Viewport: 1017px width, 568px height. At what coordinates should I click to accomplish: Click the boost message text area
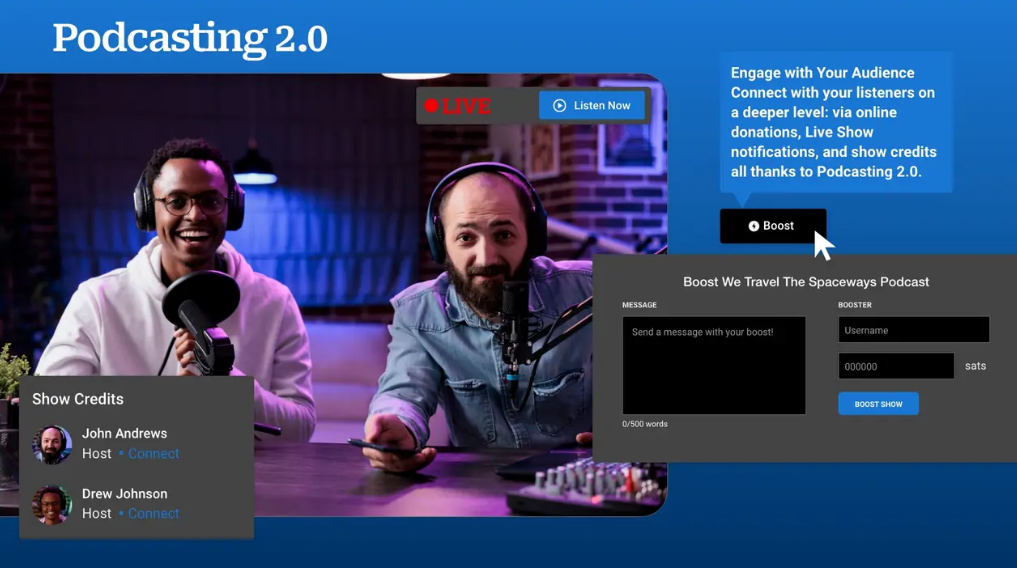713,365
